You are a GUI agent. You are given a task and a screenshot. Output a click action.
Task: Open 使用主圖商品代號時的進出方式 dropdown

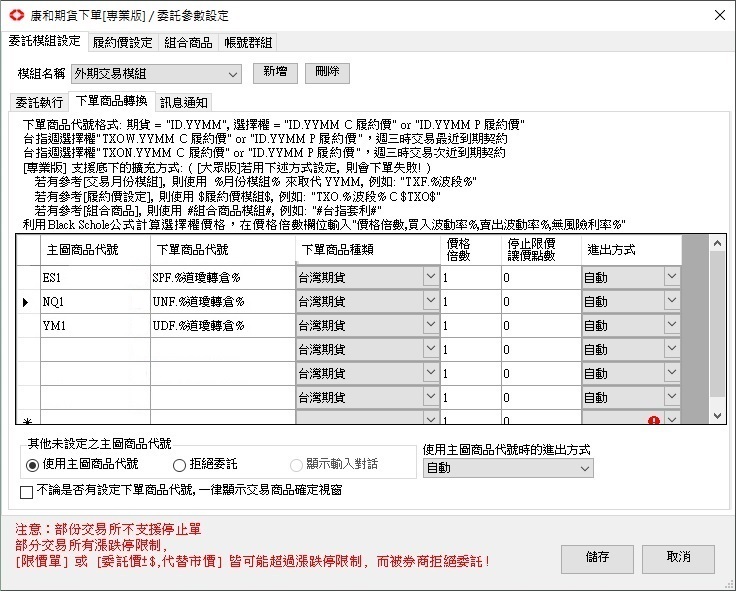coord(508,468)
